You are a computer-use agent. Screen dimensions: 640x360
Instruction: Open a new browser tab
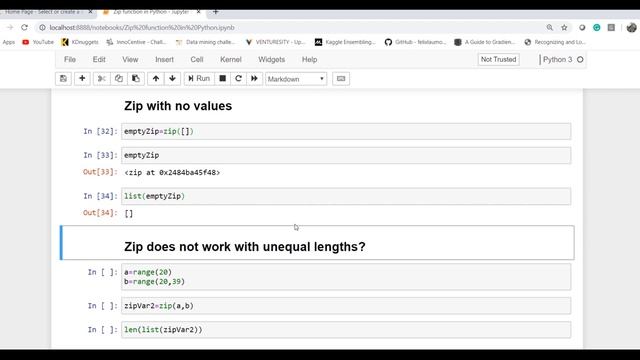point(216,12)
